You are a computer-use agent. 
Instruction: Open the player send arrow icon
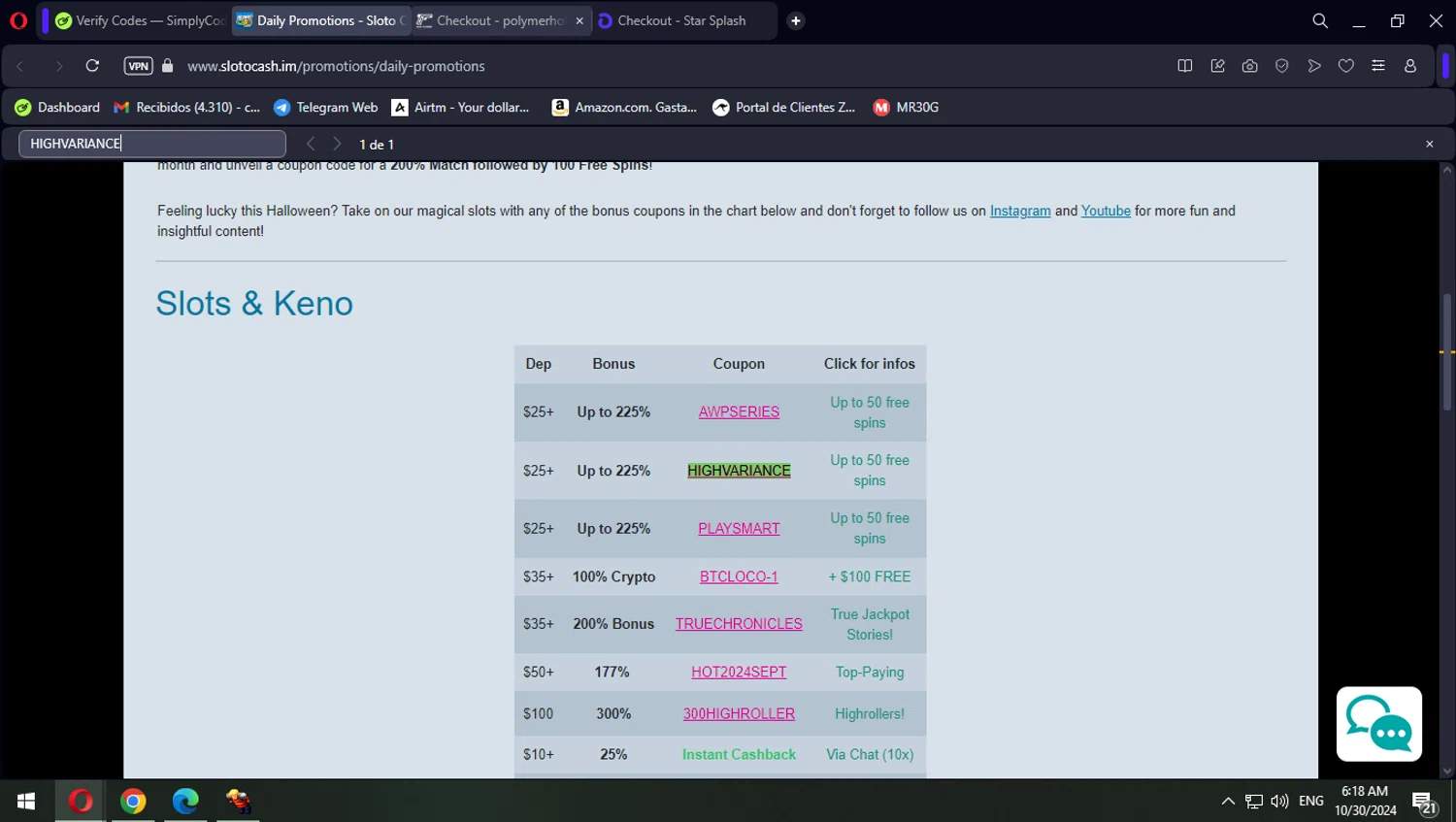click(1314, 66)
